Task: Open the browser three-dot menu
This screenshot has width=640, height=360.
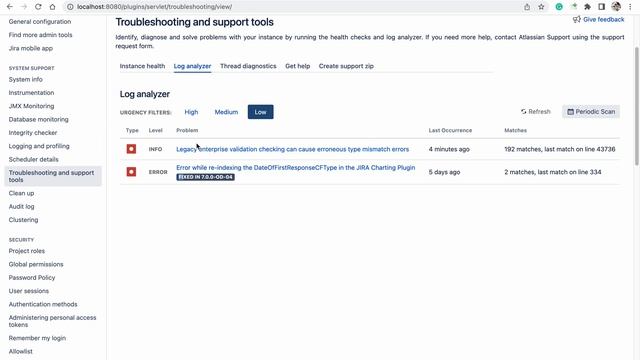Action: 630,7
